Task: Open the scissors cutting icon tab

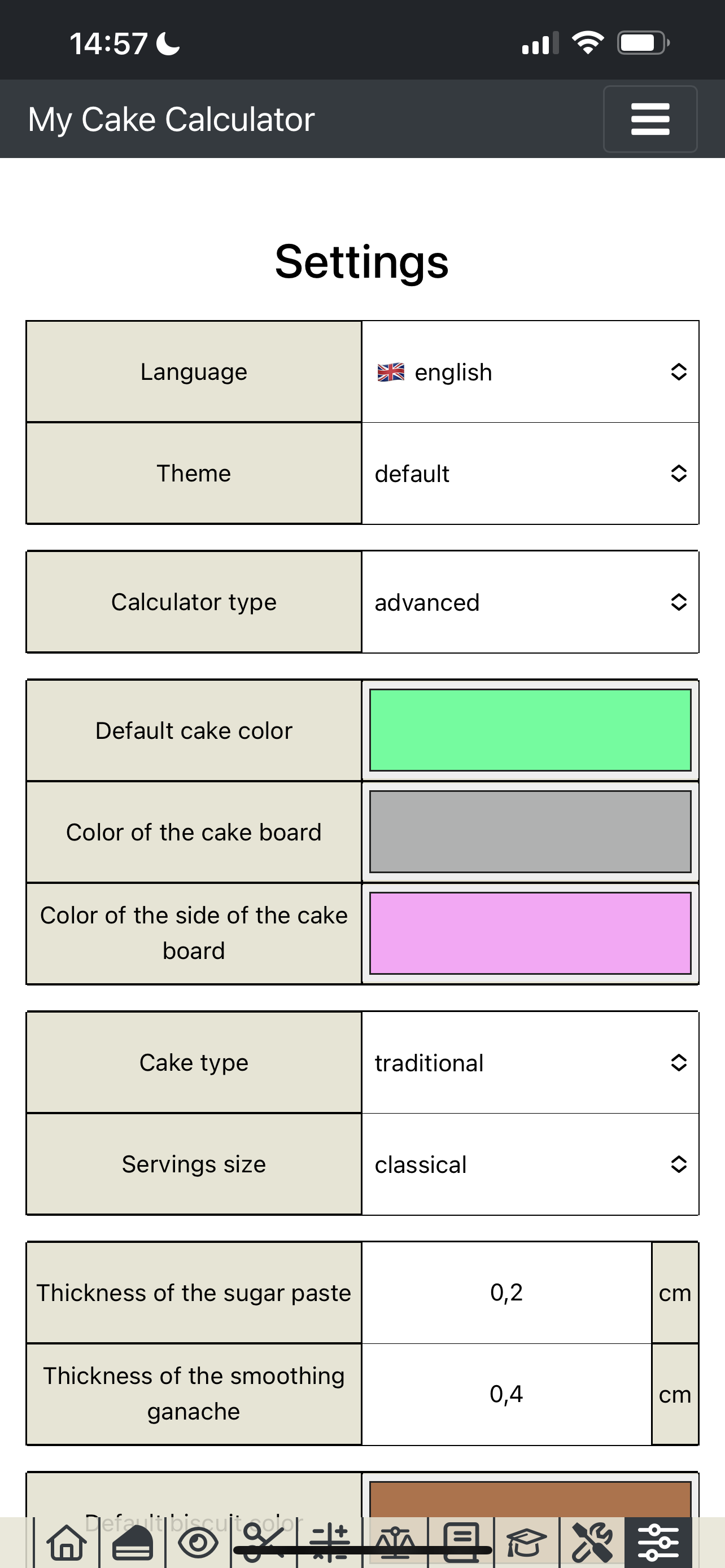Action: click(x=264, y=1543)
